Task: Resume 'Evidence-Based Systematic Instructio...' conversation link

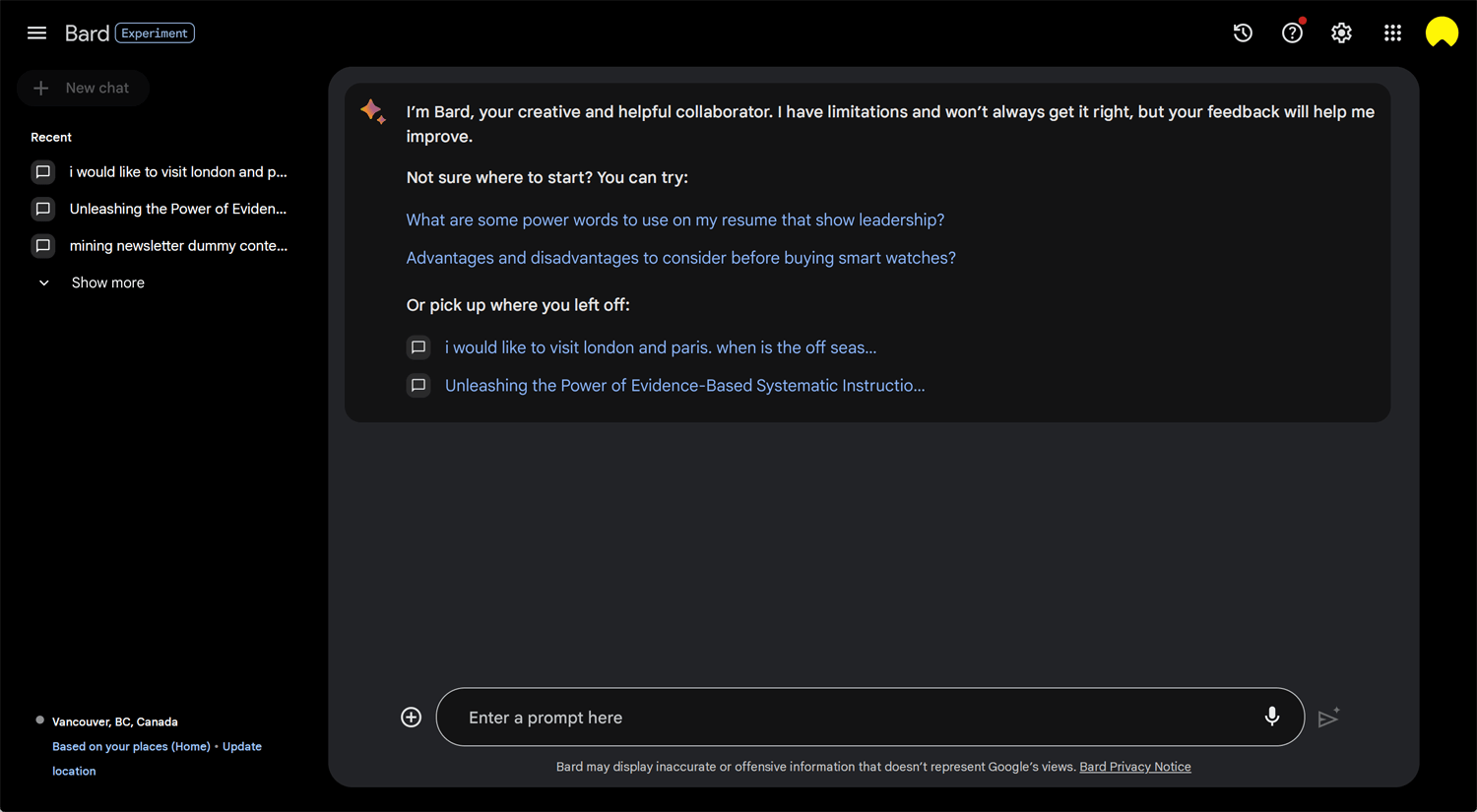Action: click(685, 386)
